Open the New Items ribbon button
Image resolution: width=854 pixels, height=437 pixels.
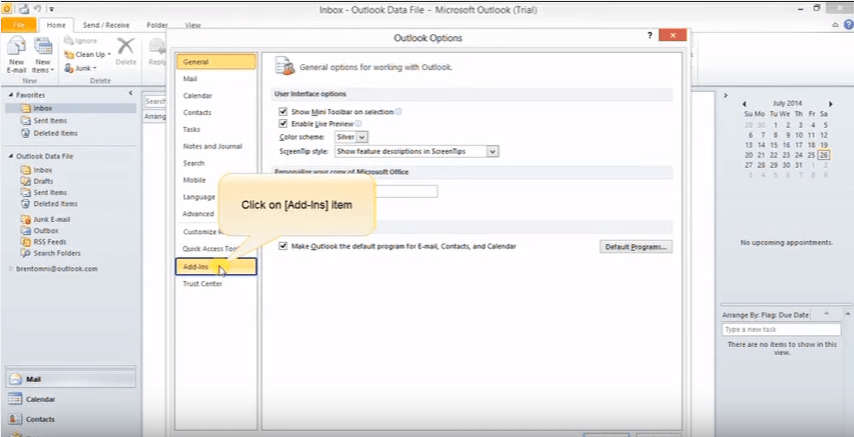tap(42, 54)
